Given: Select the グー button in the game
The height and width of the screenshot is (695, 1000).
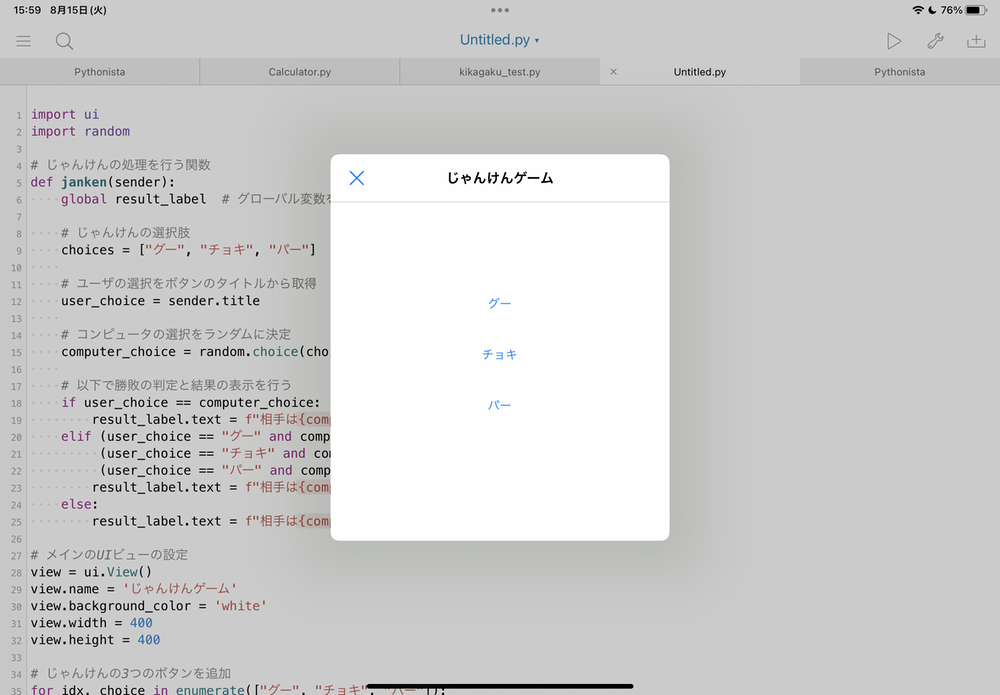Looking at the screenshot, I should [500, 303].
